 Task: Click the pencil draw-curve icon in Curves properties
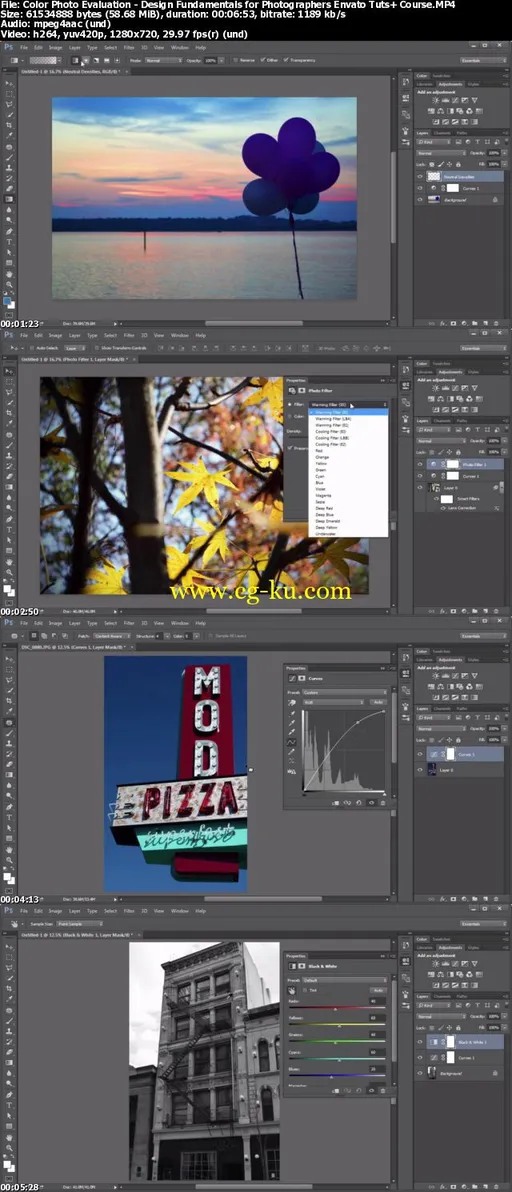(292, 753)
